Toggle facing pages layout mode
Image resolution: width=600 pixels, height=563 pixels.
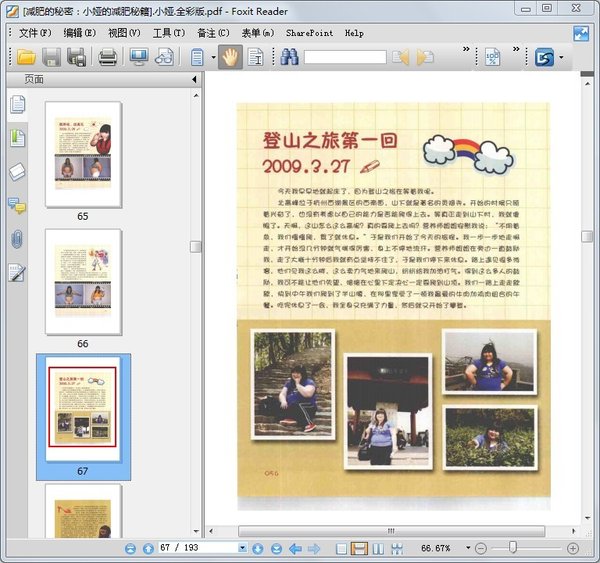coord(379,548)
